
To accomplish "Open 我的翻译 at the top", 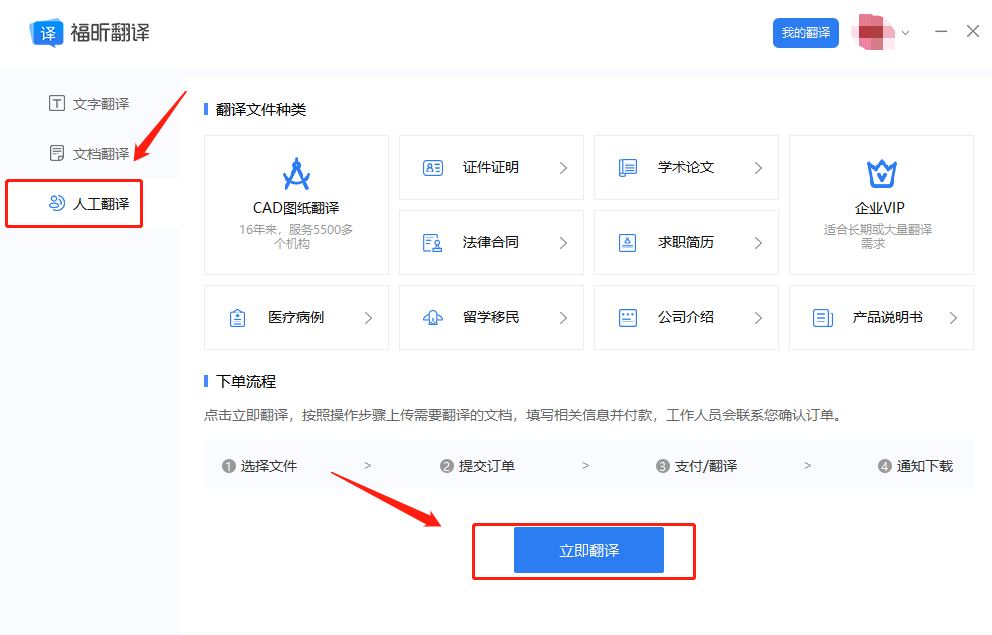I will coord(805,32).
